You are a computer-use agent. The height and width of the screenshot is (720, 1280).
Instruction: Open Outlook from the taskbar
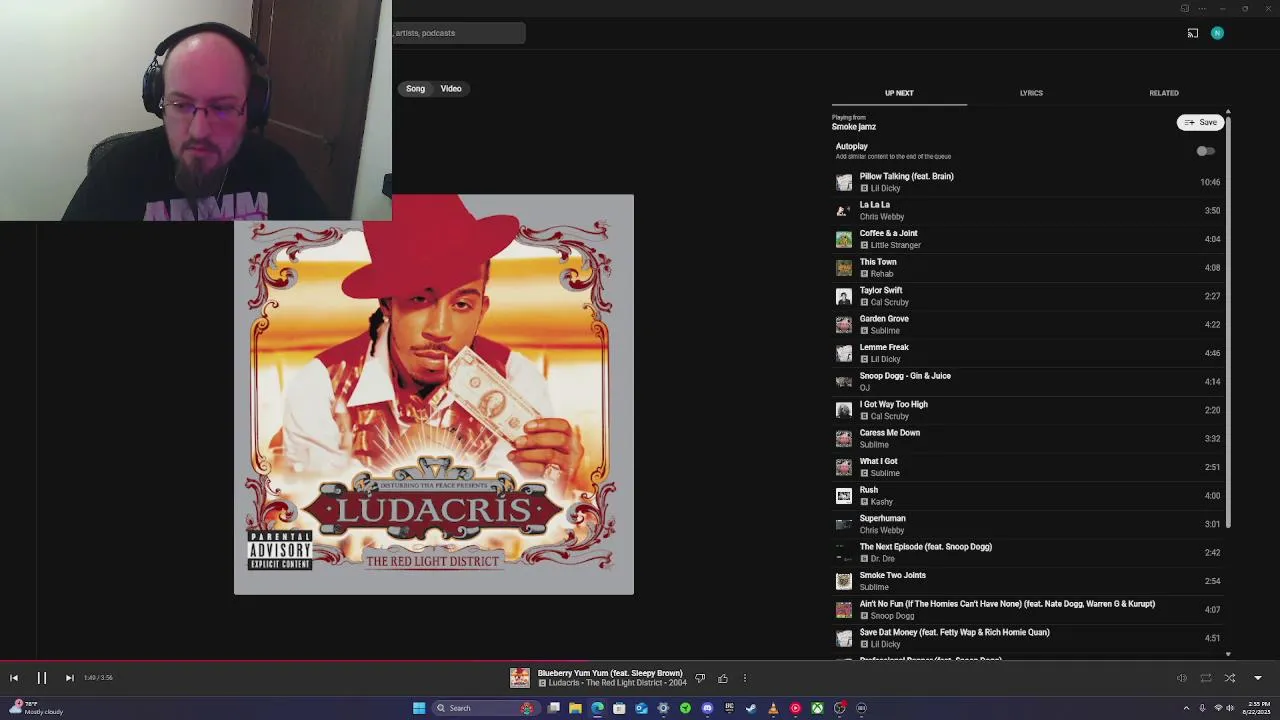click(x=641, y=708)
